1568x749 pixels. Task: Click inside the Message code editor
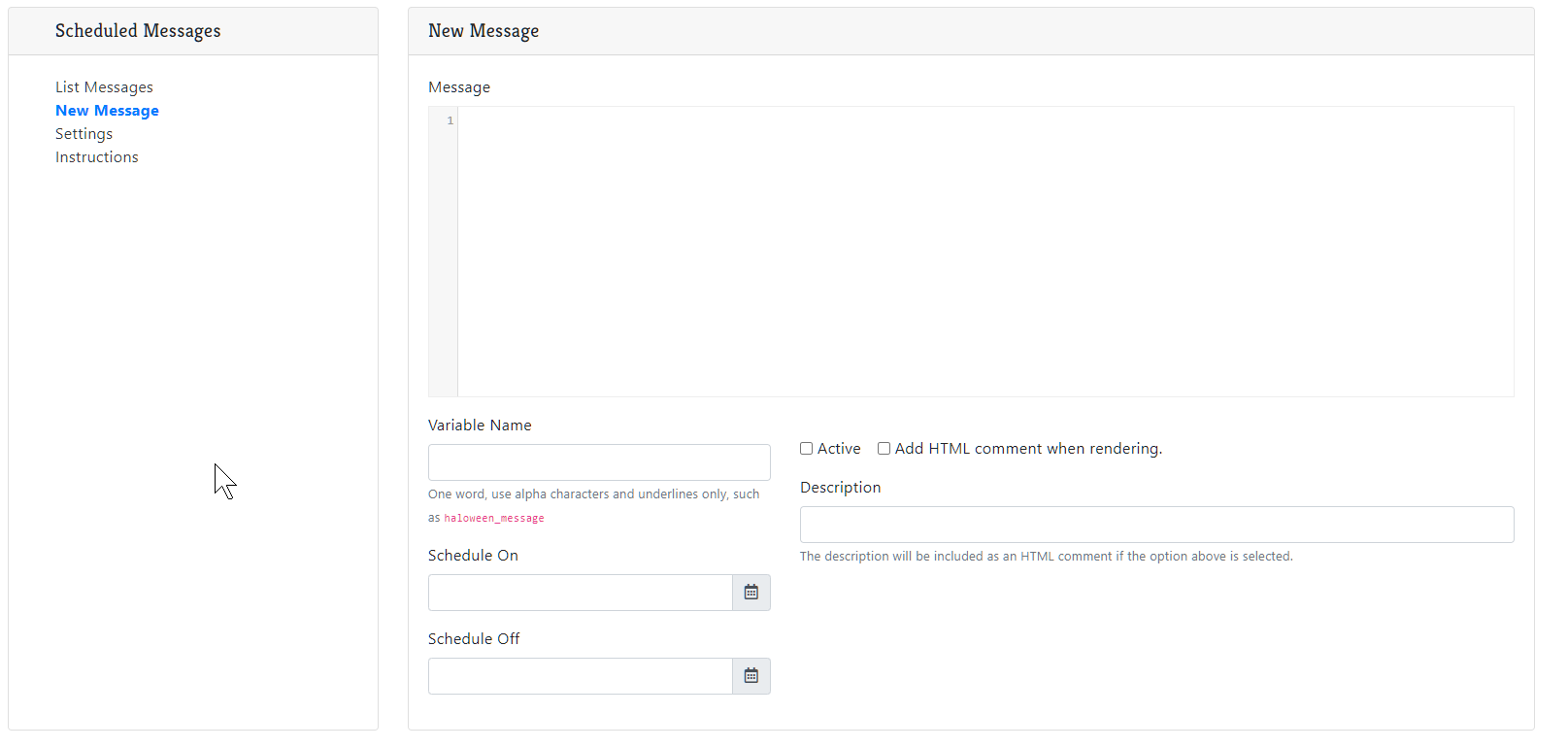coord(984,251)
